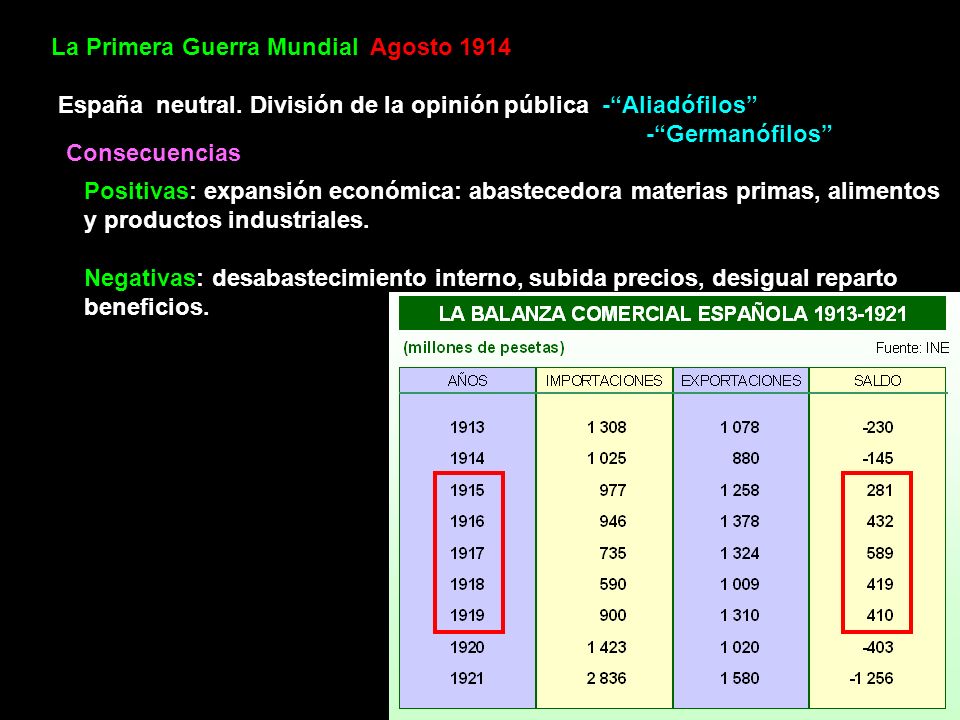Viewport: 960px width, 720px height.
Task: Click balance value '-403'
Action: coord(877,647)
